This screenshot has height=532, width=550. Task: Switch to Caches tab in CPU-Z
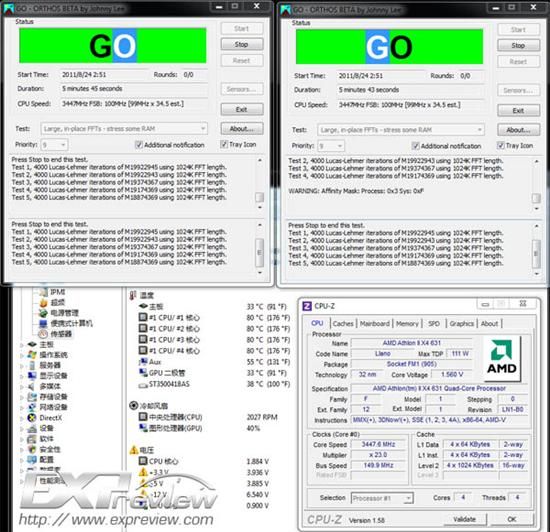pyautogui.click(x=343, y=324)
